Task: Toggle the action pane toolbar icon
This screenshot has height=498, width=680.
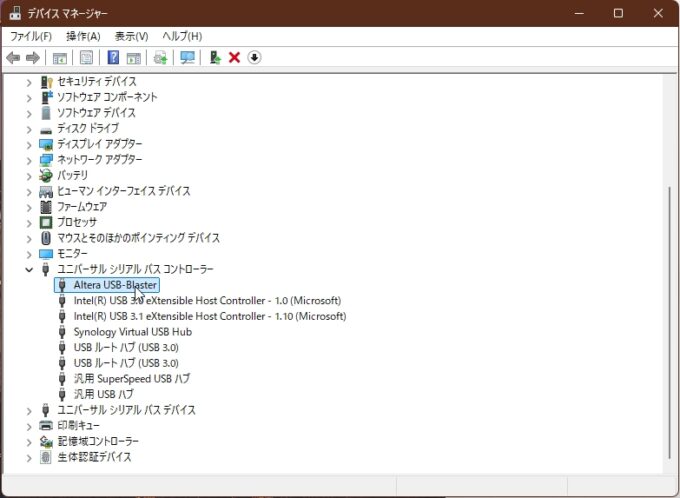Action: 134,58
